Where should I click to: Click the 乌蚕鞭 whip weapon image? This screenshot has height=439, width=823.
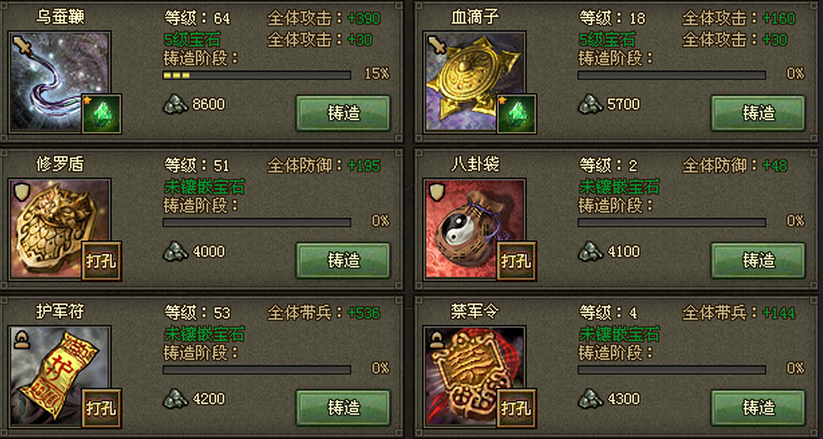tap(60, 81)
